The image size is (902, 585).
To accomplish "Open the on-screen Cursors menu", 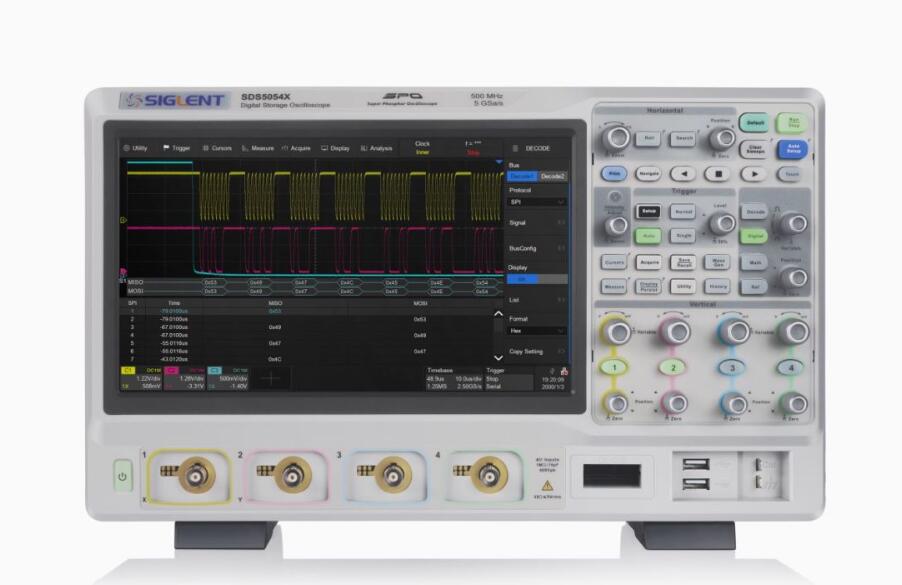I will pyautogui.click(x=217, y=148).
